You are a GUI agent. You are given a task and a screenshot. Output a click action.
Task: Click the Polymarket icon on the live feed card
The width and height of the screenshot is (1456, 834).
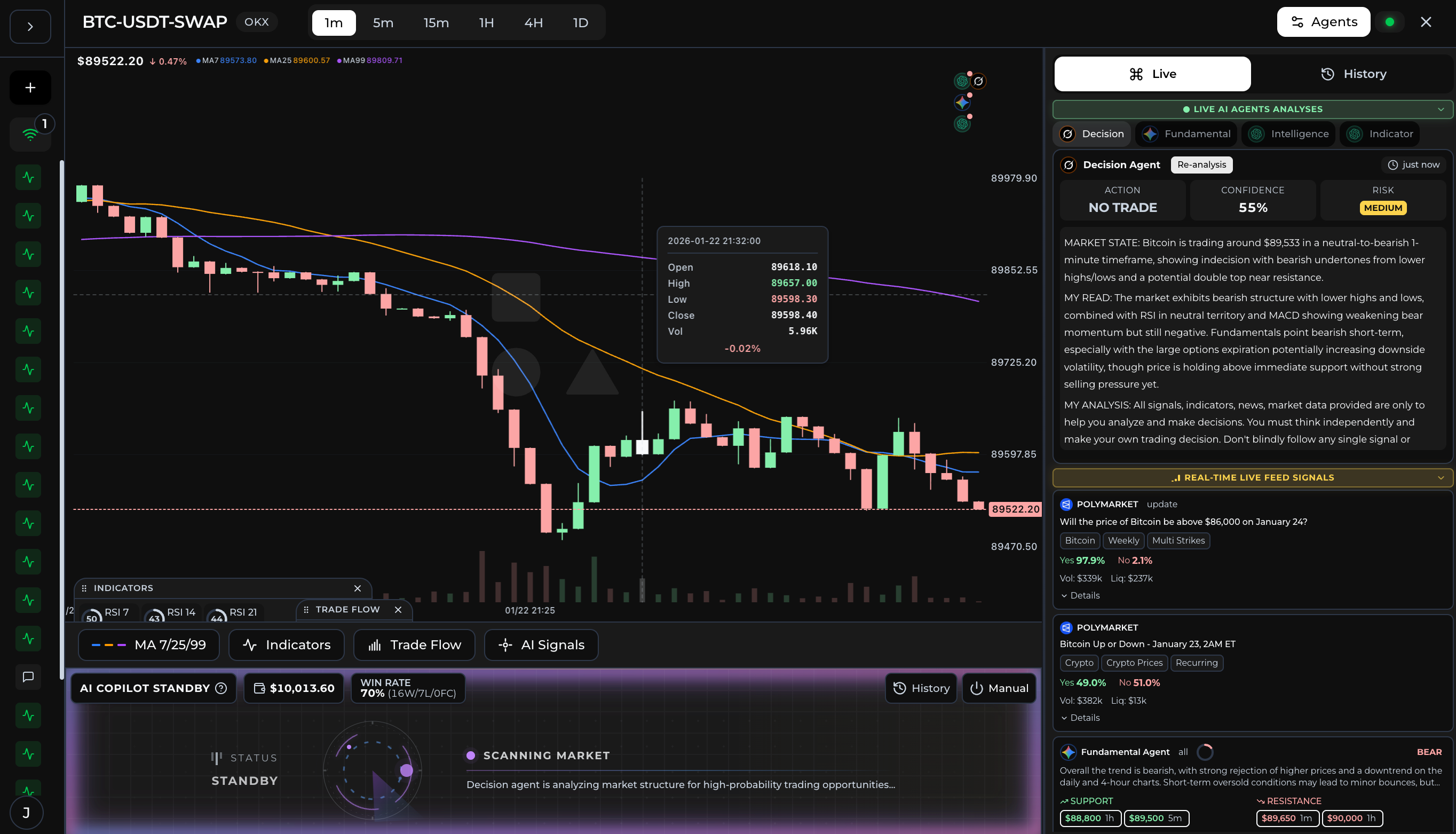pyautogui.click(x=1066, y=504)
